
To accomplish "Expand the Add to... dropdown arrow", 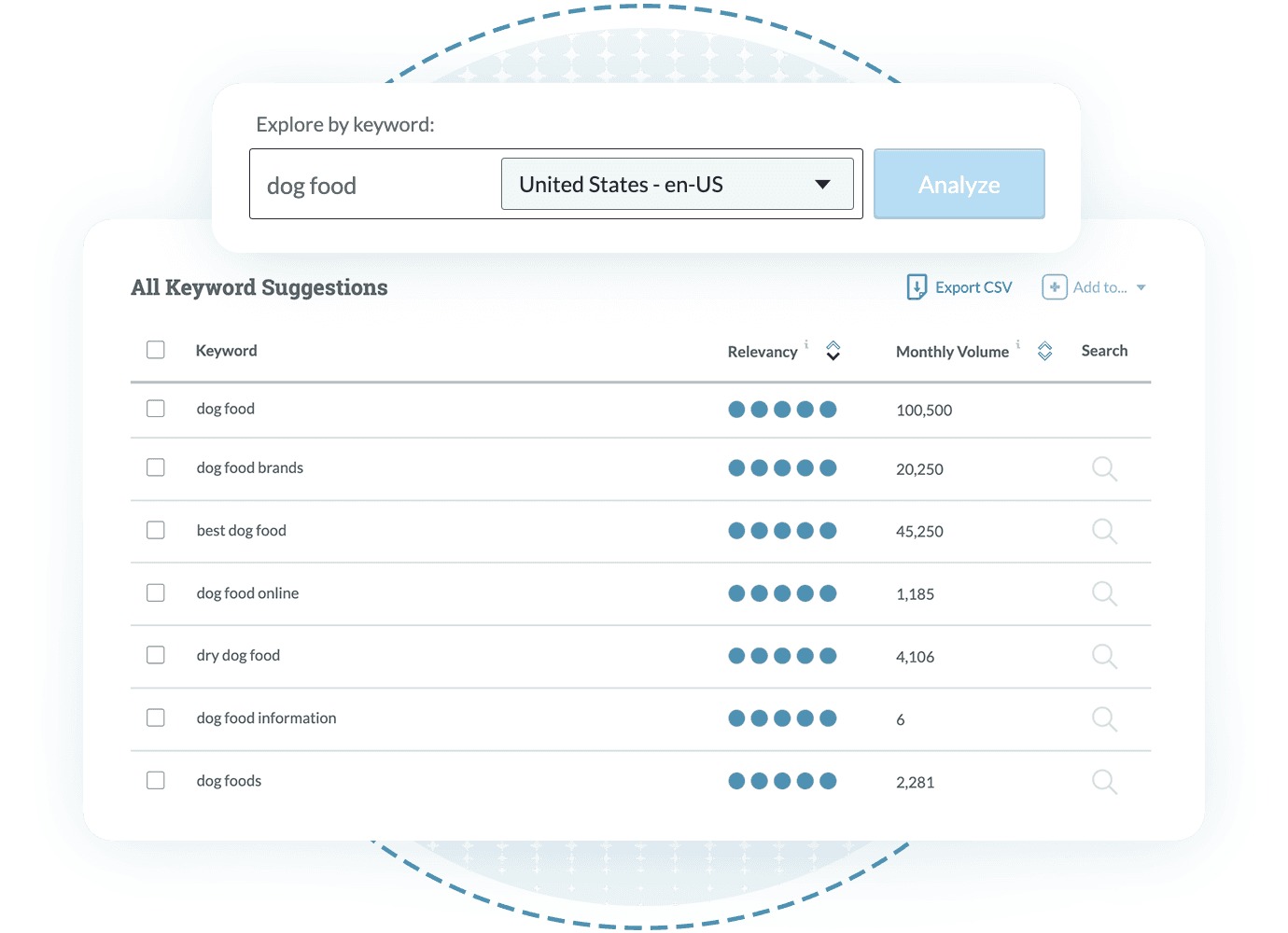I will [1141, 287].
